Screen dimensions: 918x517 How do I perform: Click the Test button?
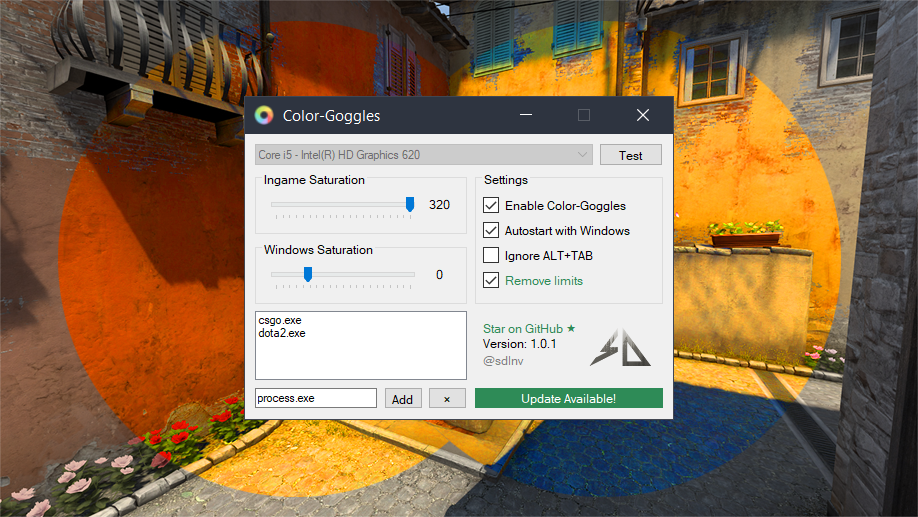pos(631,155)
